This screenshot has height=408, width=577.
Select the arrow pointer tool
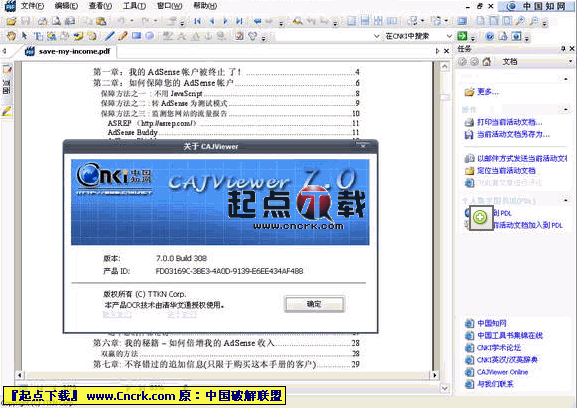click(x=24, y=36)
